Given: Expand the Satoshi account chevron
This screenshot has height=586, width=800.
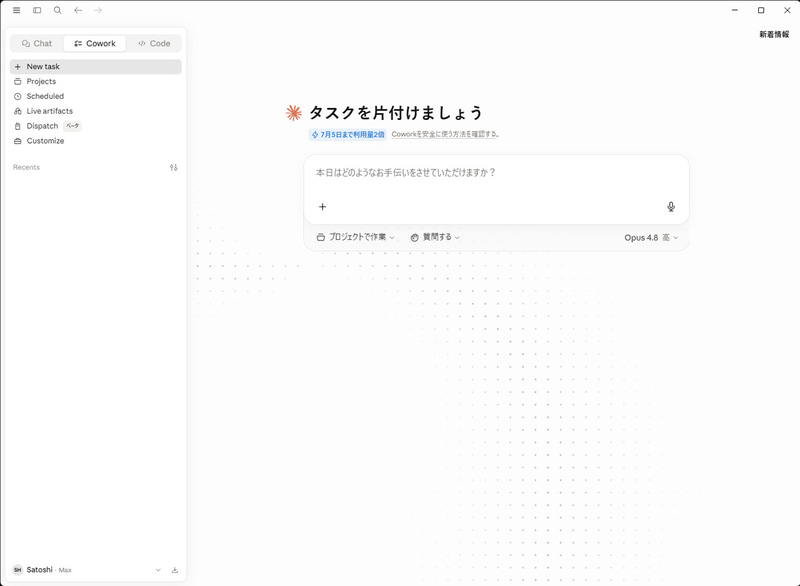Looking at the screenshot, I should click(x=158, y=570).
